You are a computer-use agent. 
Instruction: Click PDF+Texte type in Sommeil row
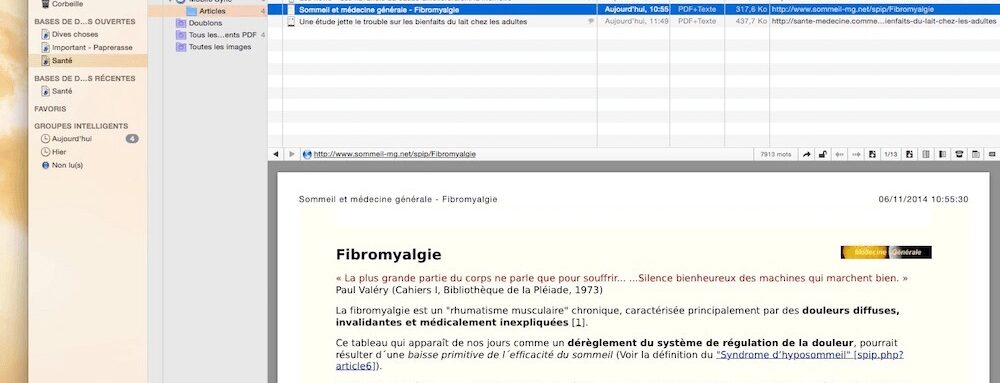697,10
